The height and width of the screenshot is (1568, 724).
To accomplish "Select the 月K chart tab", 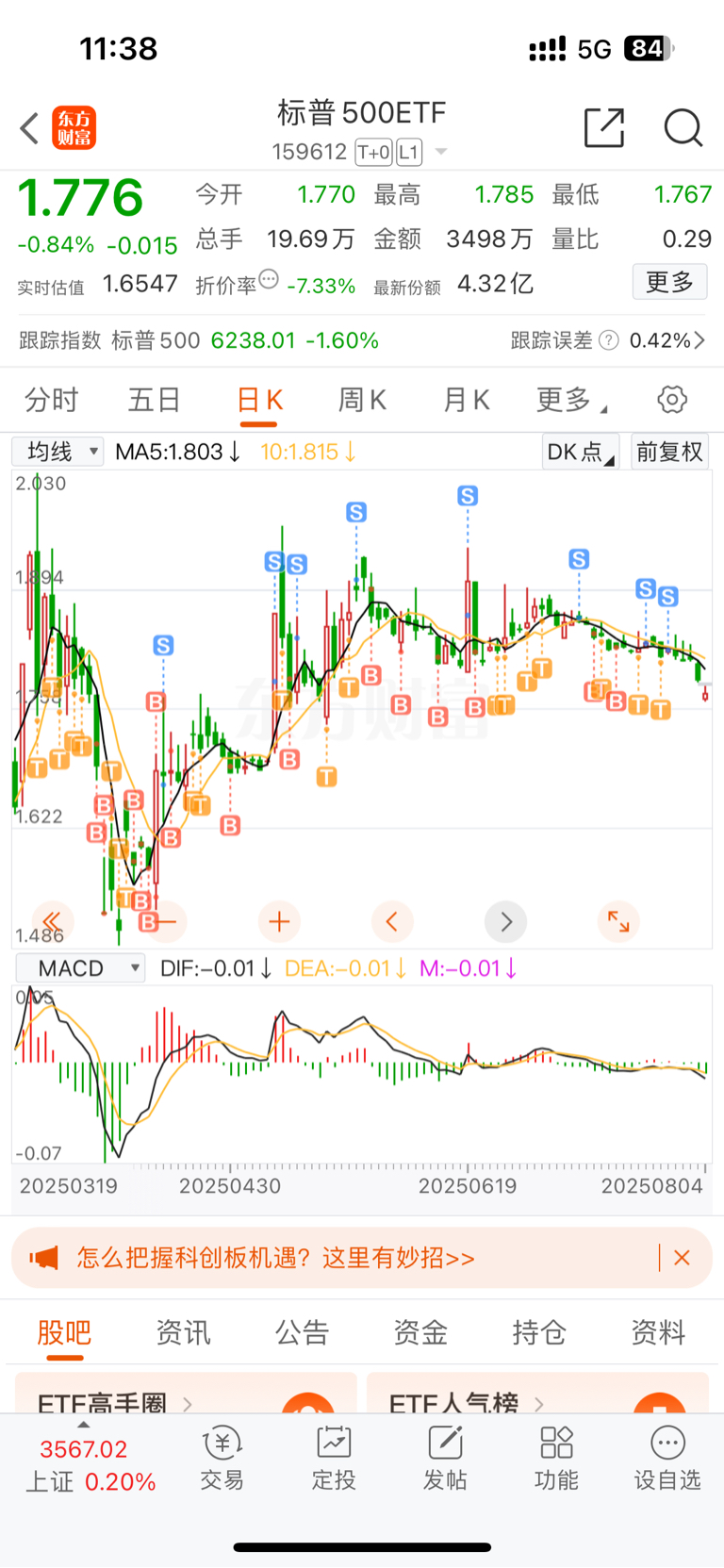I will (x=466, y=401).
